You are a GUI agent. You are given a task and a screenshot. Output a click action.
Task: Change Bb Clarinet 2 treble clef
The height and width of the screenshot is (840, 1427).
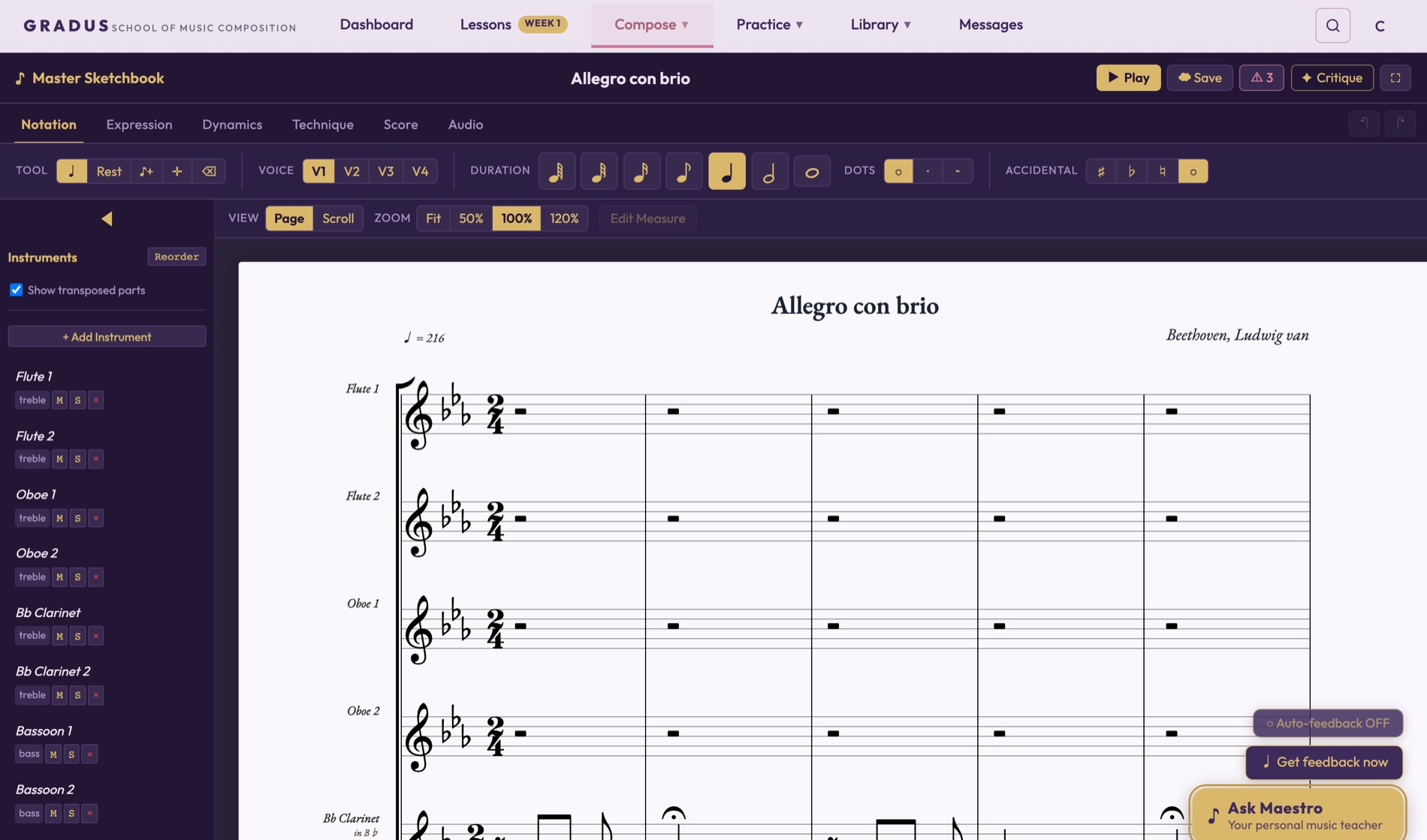[x=32, y=695]
